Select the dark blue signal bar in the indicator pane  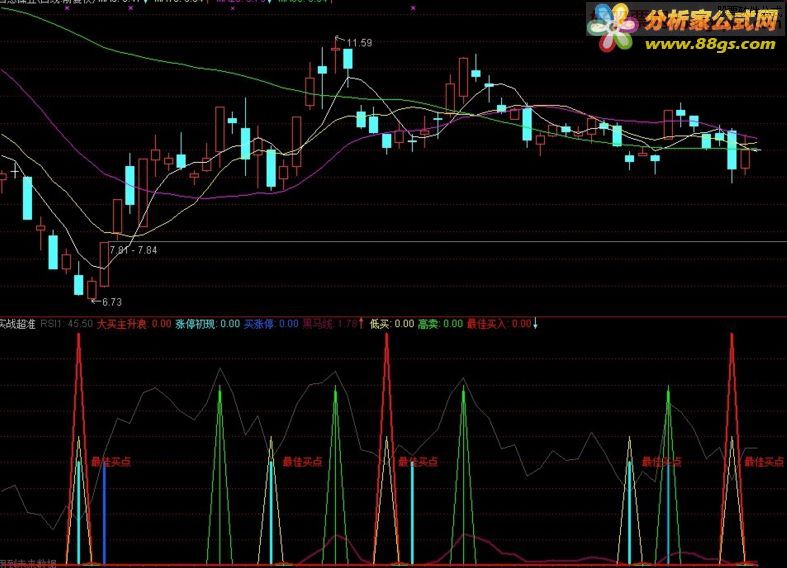pos(104,512)
